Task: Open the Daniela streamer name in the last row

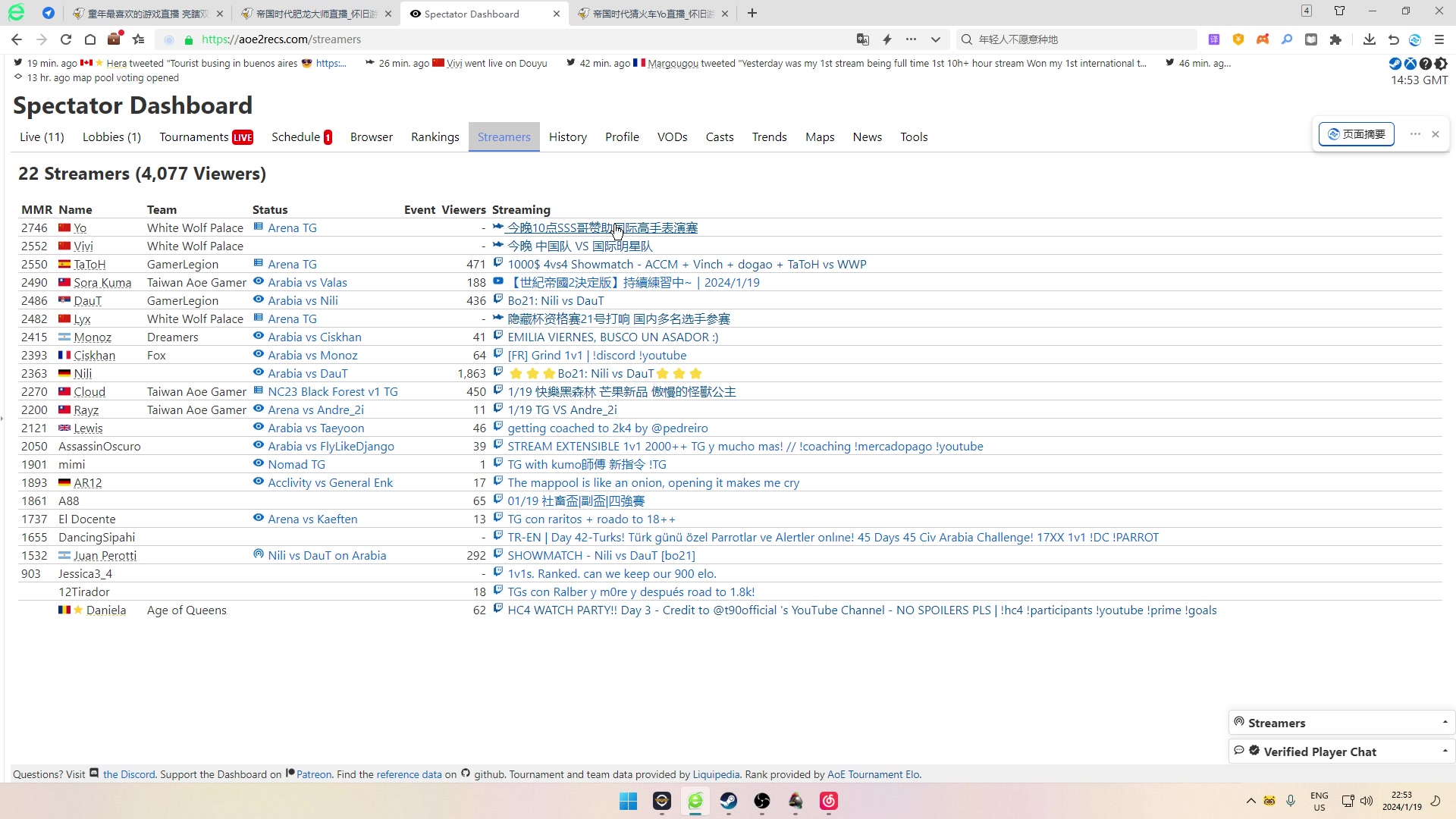Action: [106, 610]
